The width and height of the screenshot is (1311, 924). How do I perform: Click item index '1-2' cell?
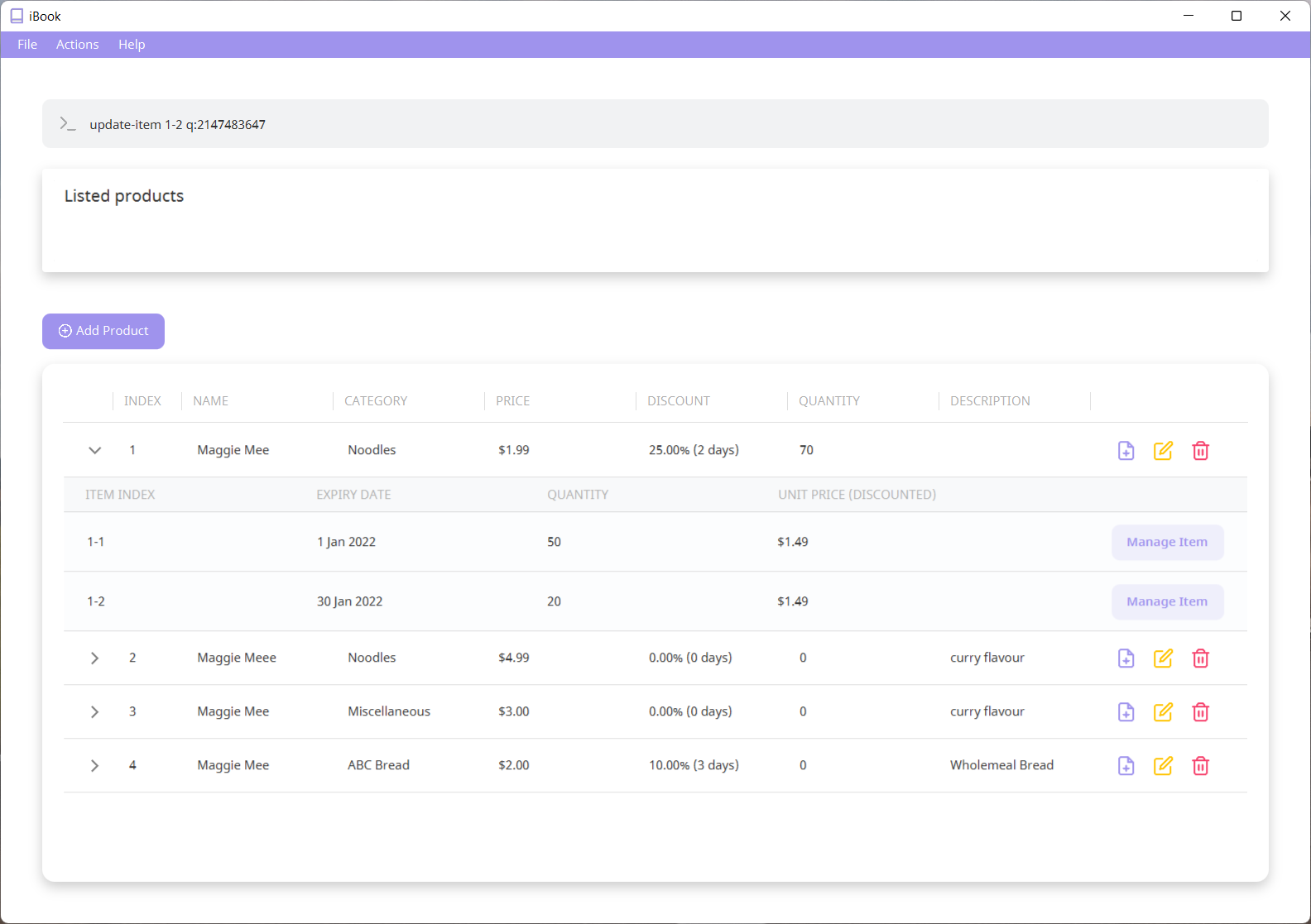pos(96,601)
